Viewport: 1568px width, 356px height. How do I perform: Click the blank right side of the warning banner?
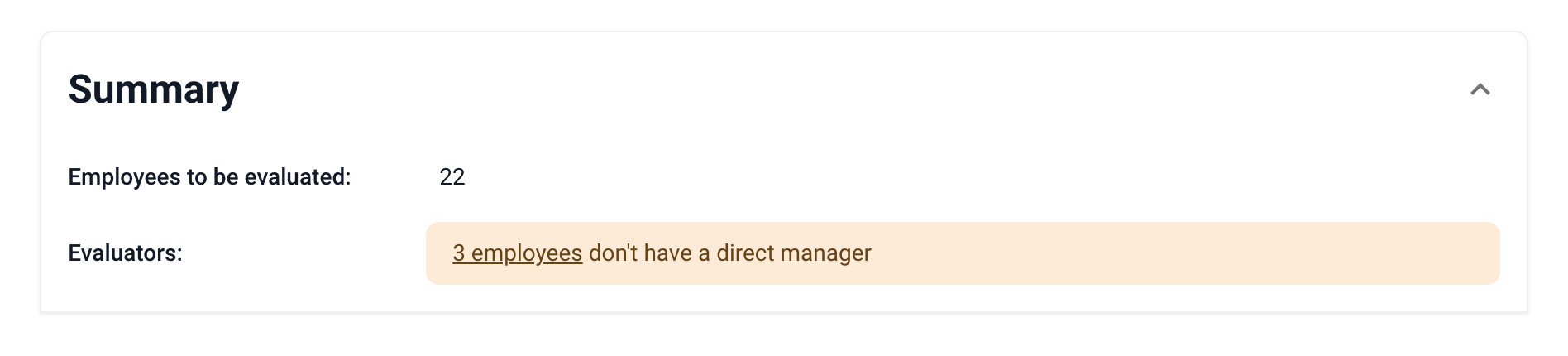click(x=1241, y=253)
